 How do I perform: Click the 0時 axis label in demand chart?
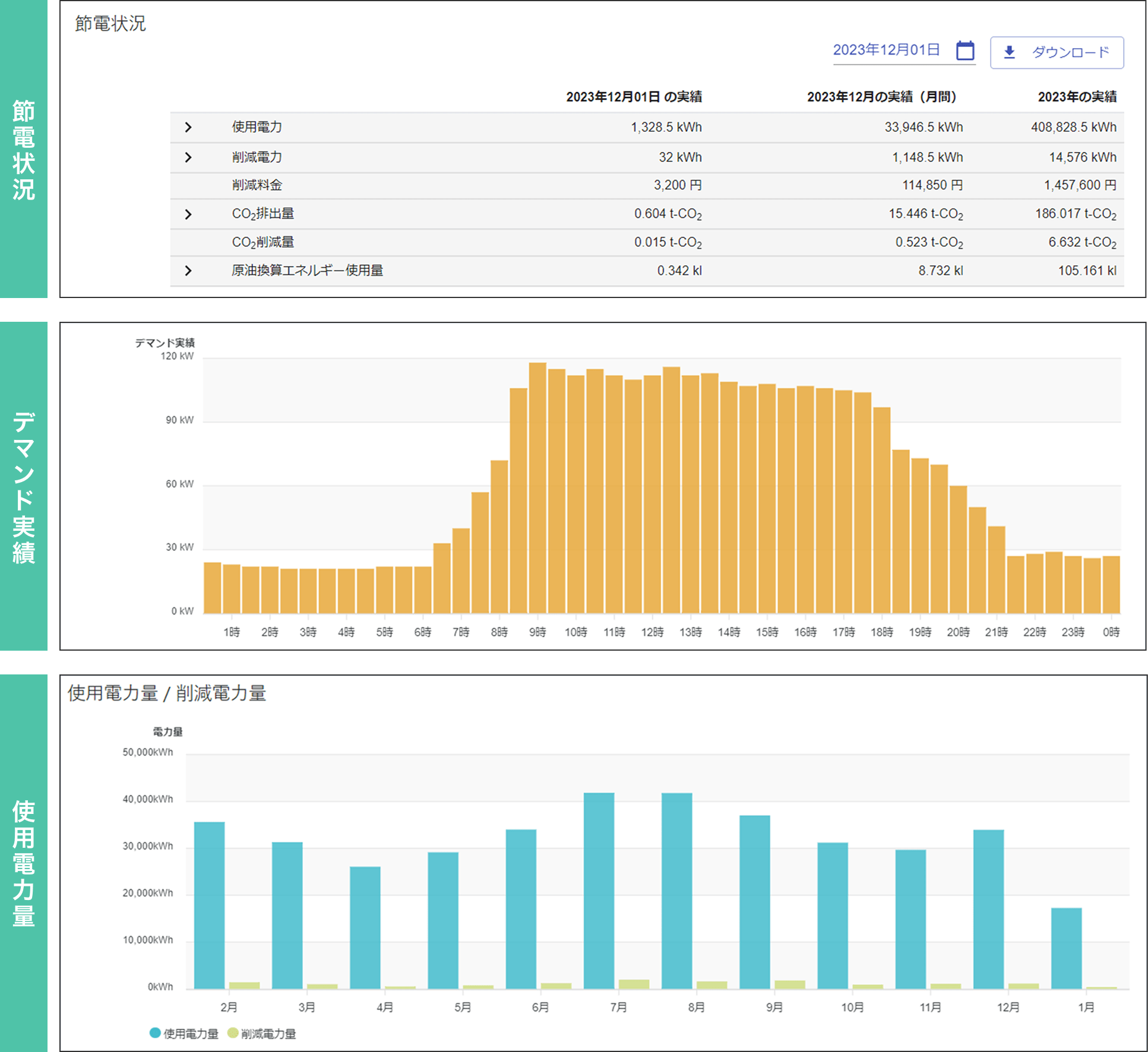pyautogui.click(x=1111, y=632)
